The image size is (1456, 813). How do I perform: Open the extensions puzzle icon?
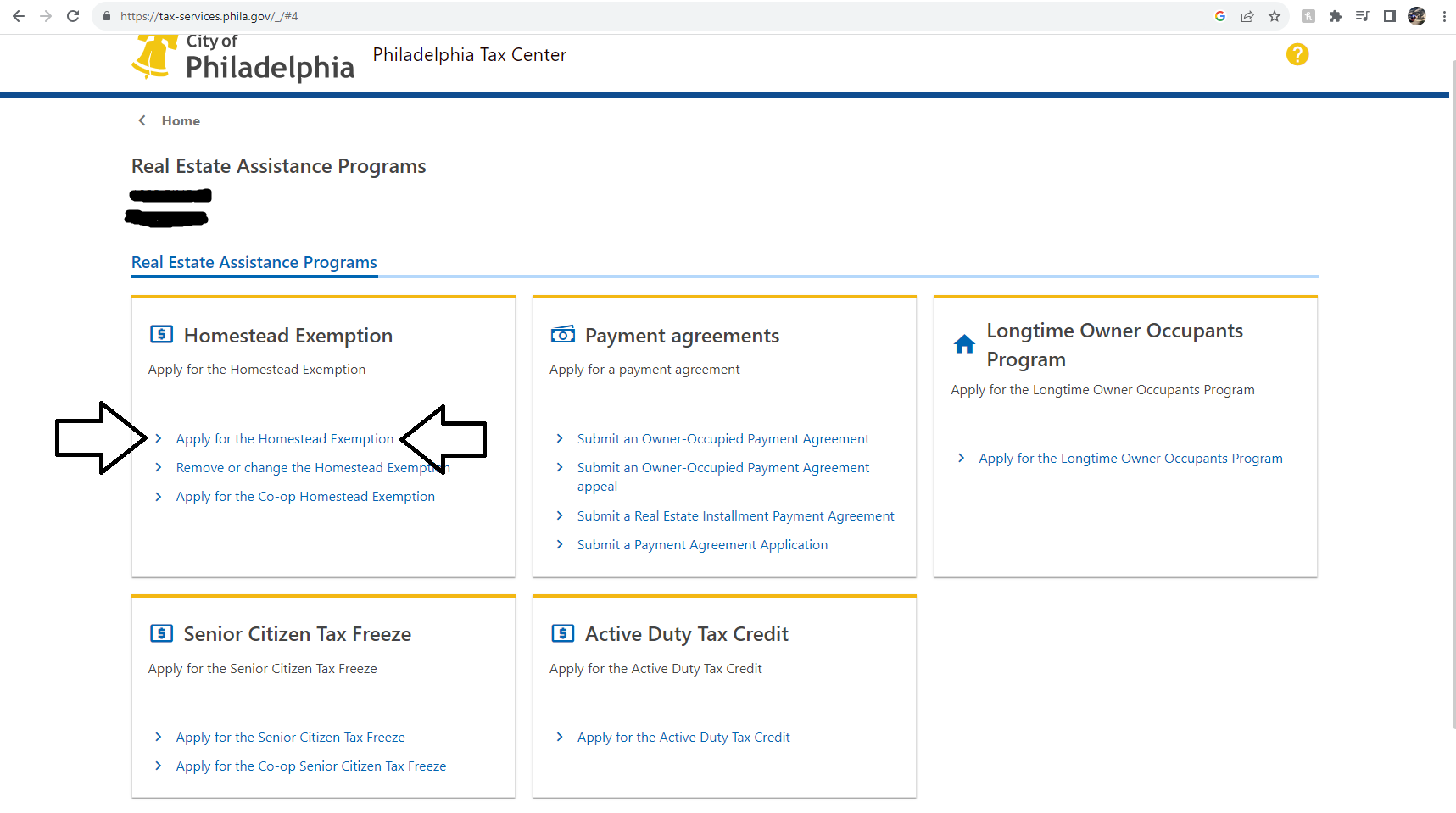1336,16
